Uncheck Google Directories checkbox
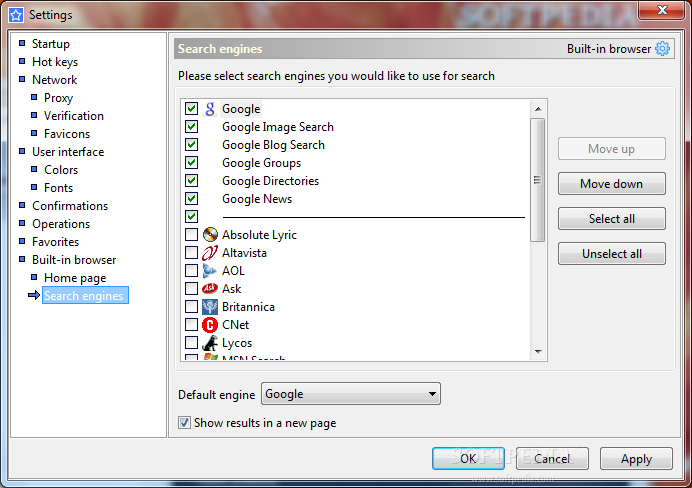Viewport: 692px width, 488px height. coord(191,181)
